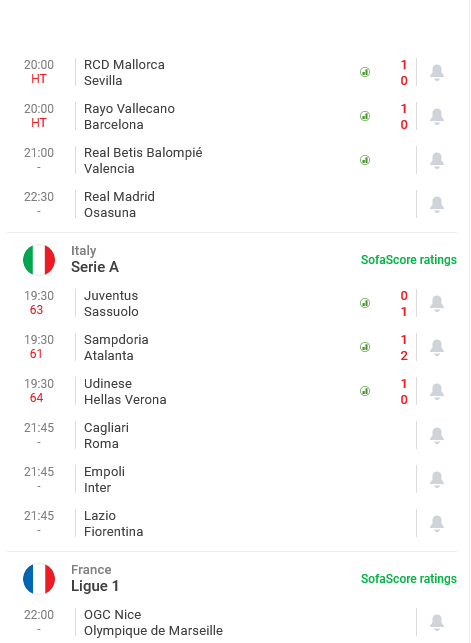This screenshot has height=643, width=471.
Task: Enable alert bell for Rayo Vallecano vs Barcelona
Action: 437,116
